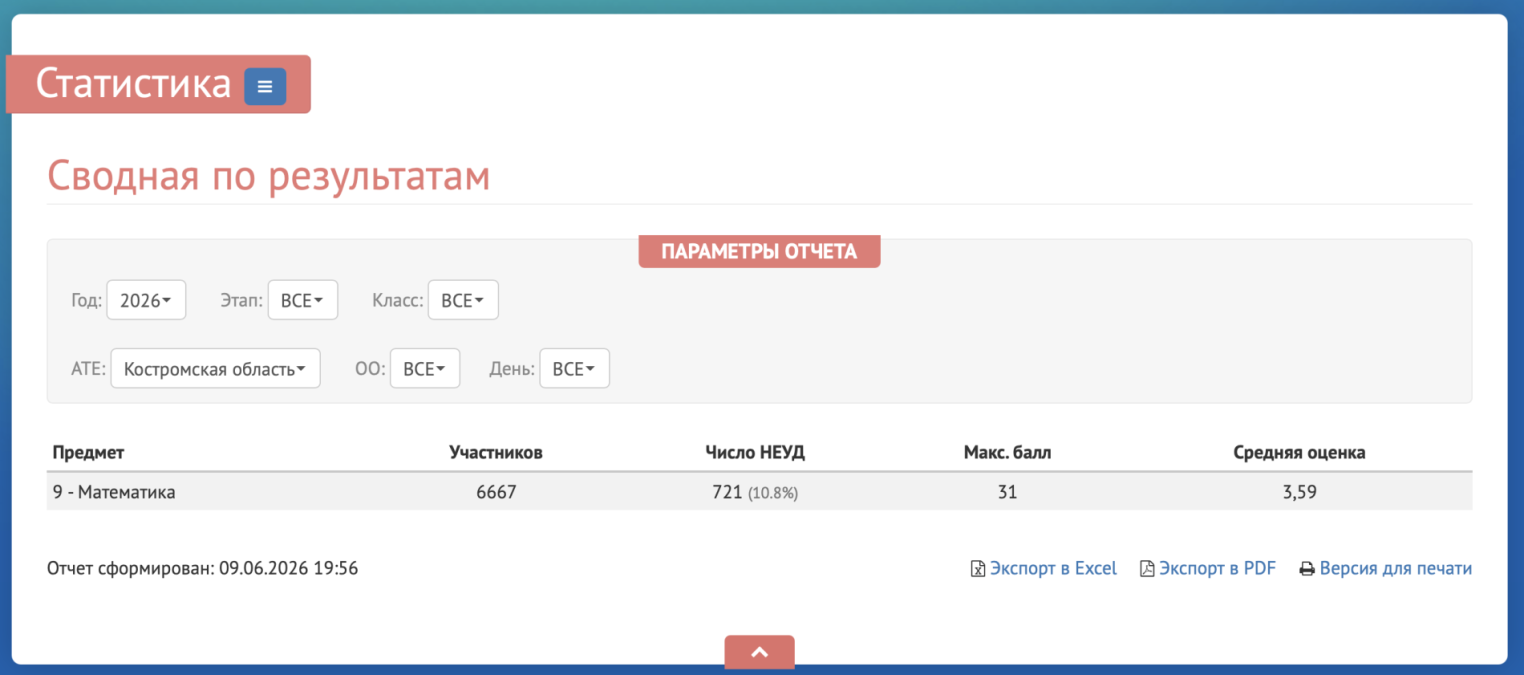Open the АТЕ dropdown Костромская область
The width and height of the screenshot is (1524, 675).
[x=215, y=368]
